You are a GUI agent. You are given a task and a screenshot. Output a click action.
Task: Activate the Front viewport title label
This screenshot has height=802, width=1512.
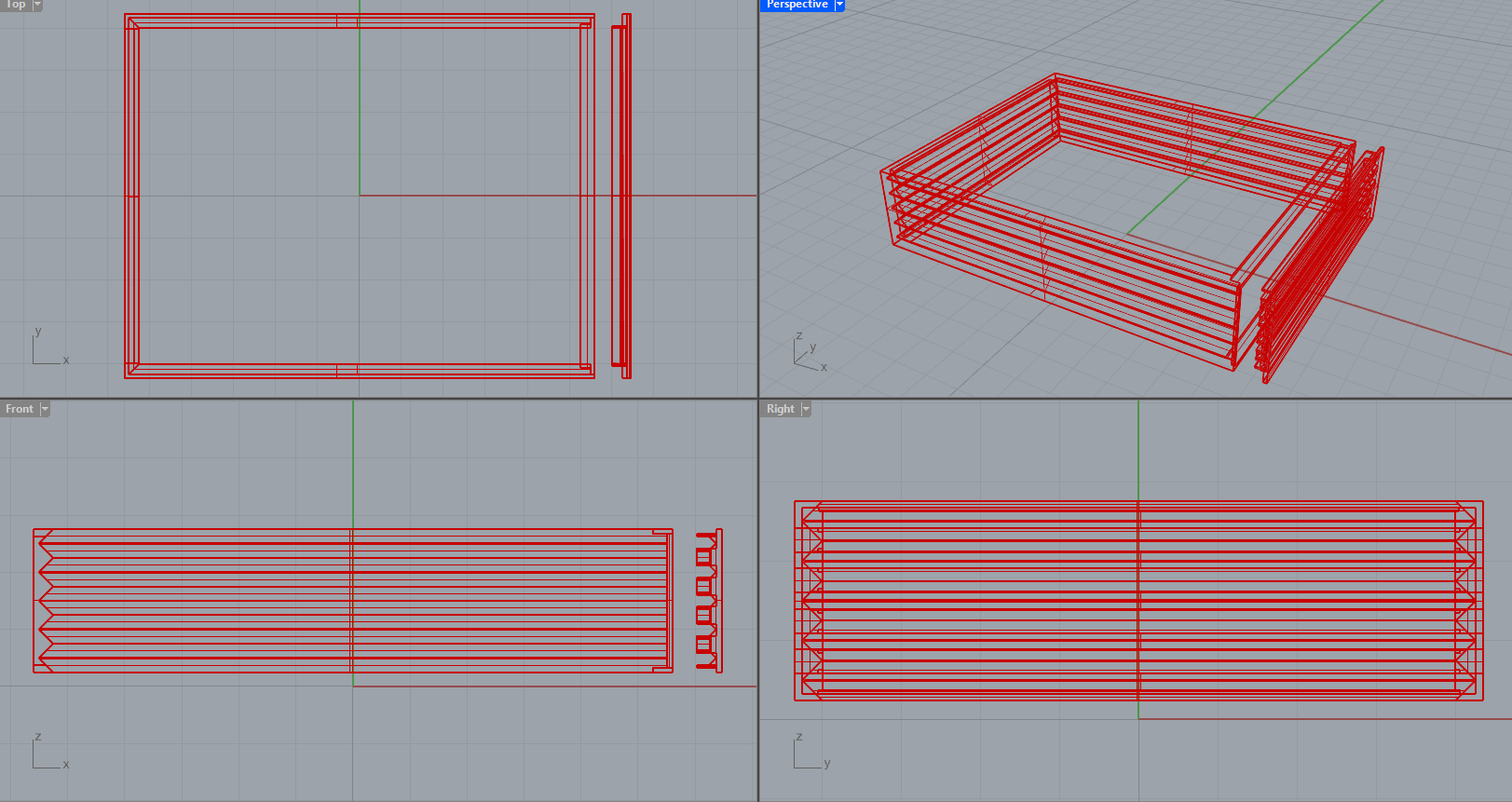[x=20, y=409]
